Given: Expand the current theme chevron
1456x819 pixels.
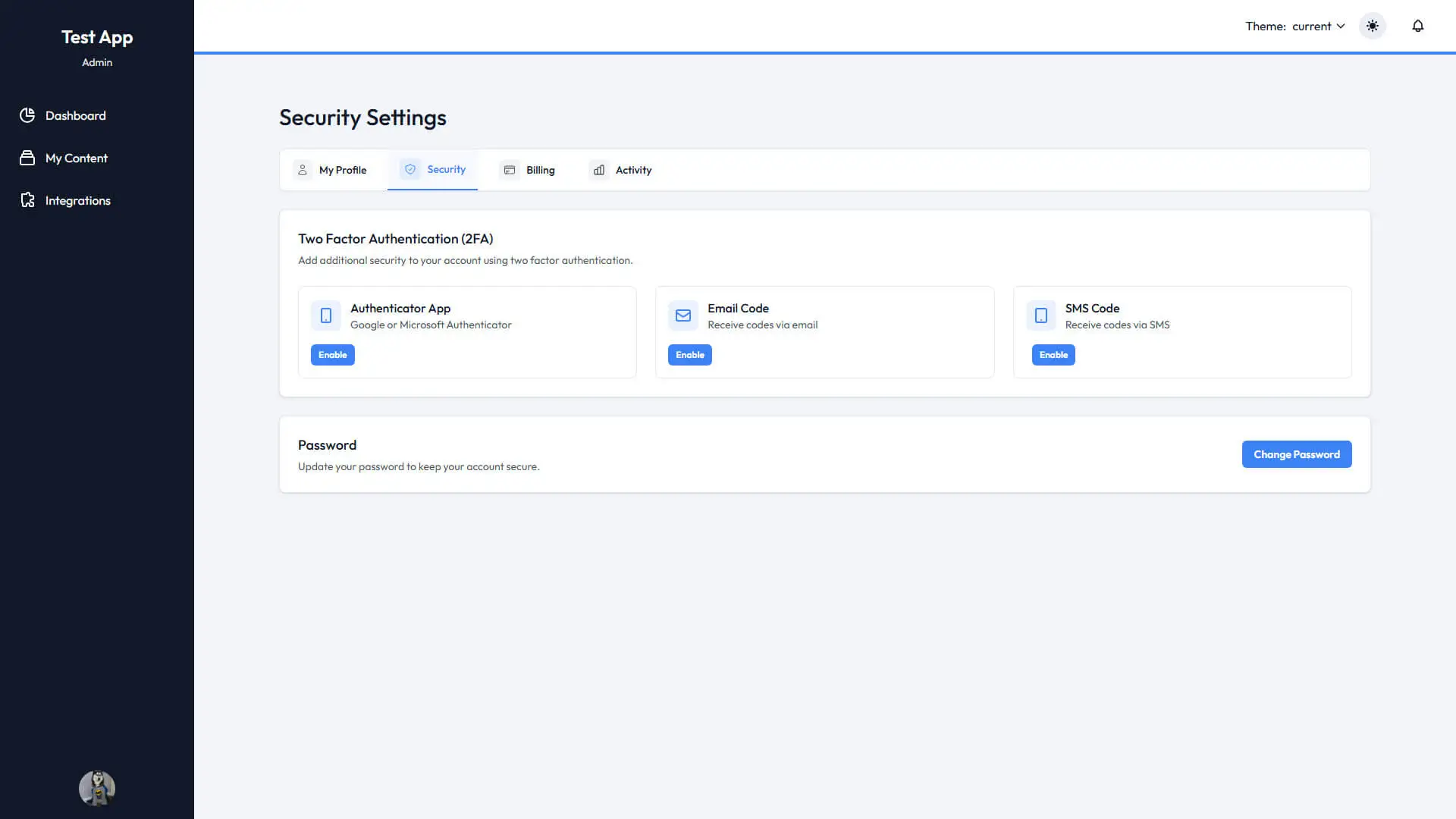Looking at the screenshot, I should click(x=1341, y=26).
